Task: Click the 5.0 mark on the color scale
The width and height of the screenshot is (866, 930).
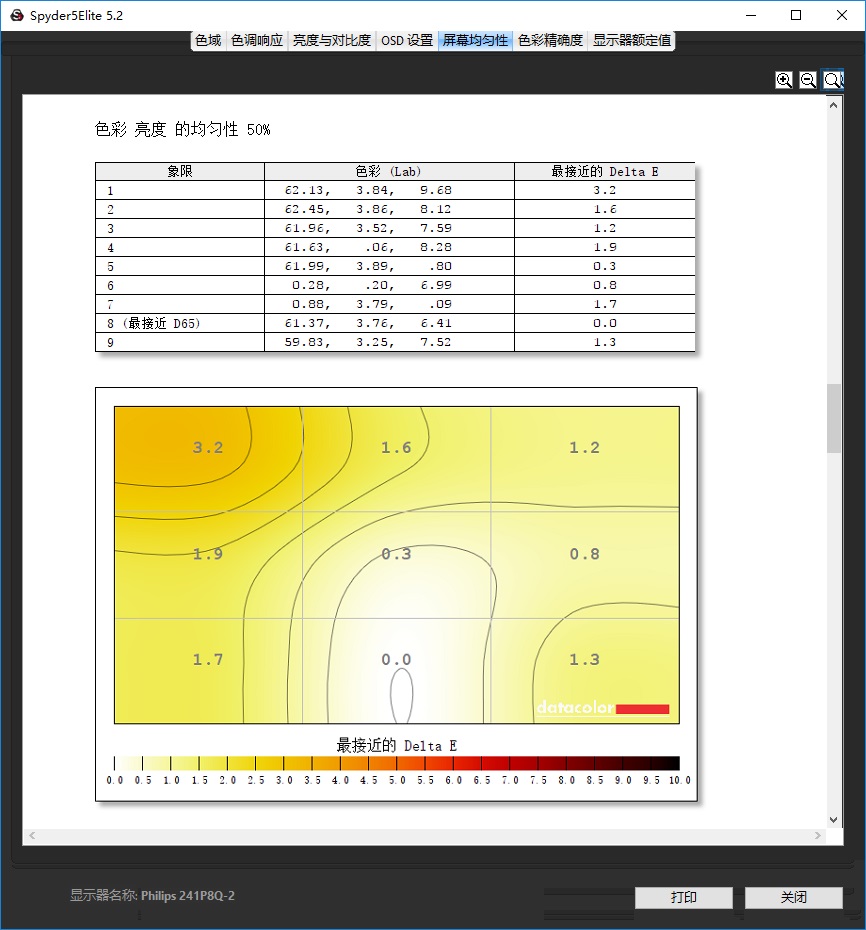Action: coord(397,780)
